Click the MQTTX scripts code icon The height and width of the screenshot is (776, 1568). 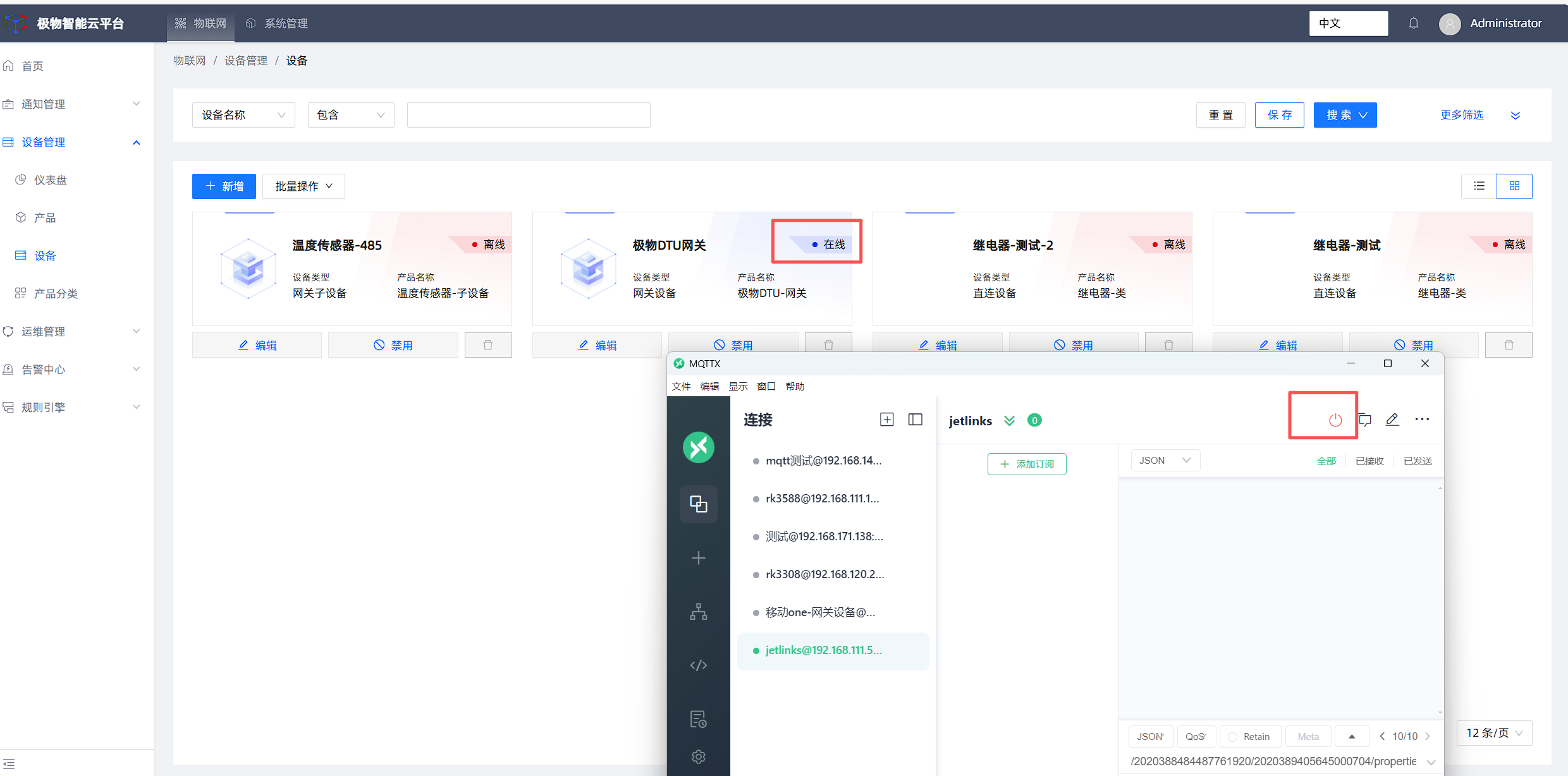tap(698, 665)
